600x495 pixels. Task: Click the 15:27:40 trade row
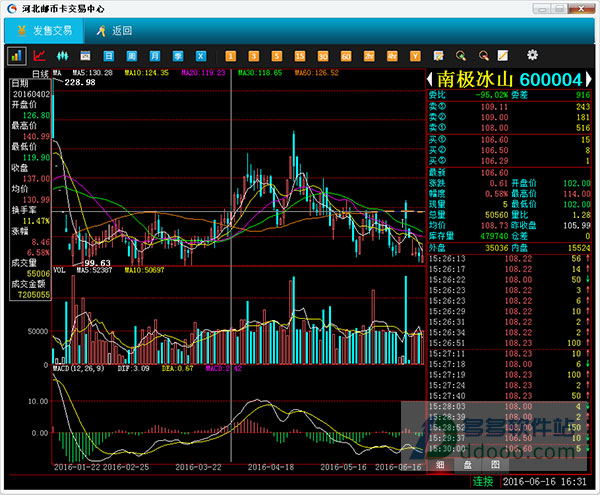[509, 396]
